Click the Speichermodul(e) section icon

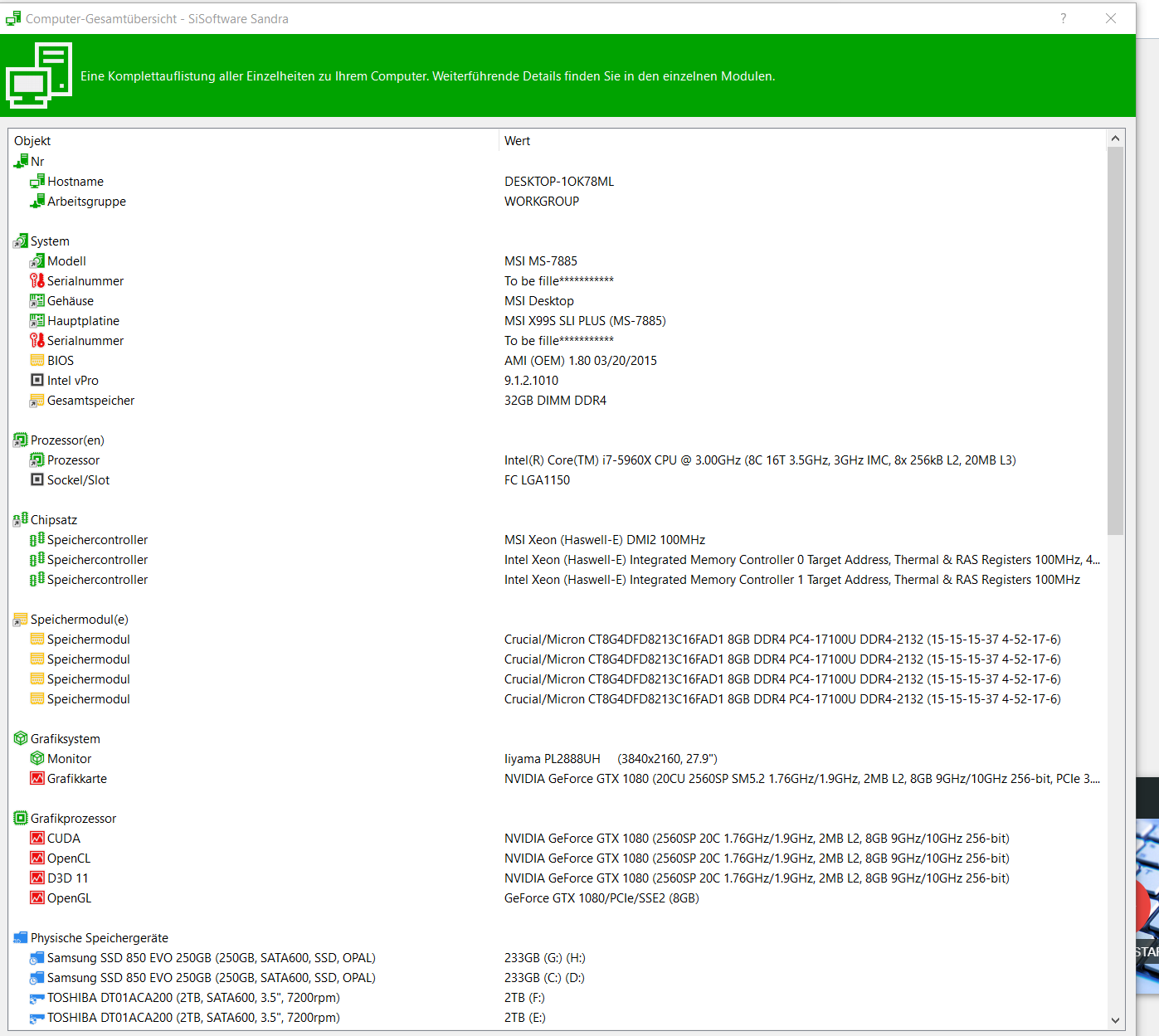pos(21,619)
